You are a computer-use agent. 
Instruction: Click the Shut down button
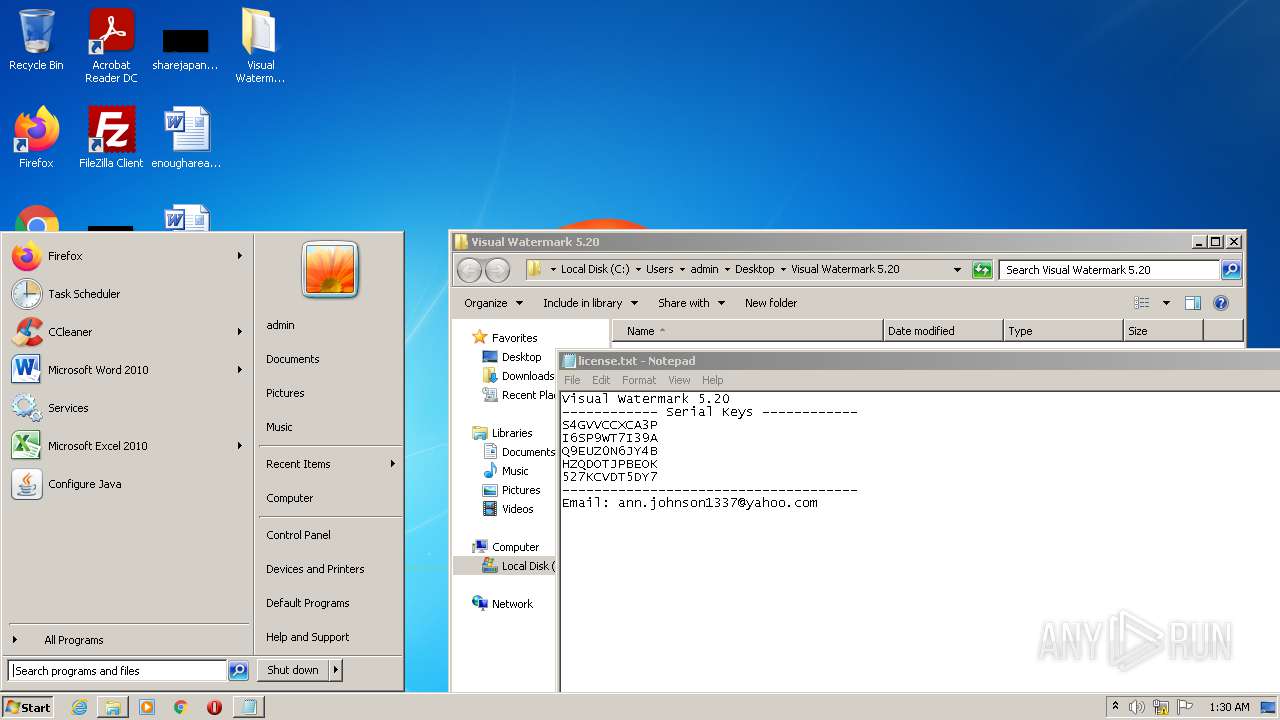[x=293, y=670]
